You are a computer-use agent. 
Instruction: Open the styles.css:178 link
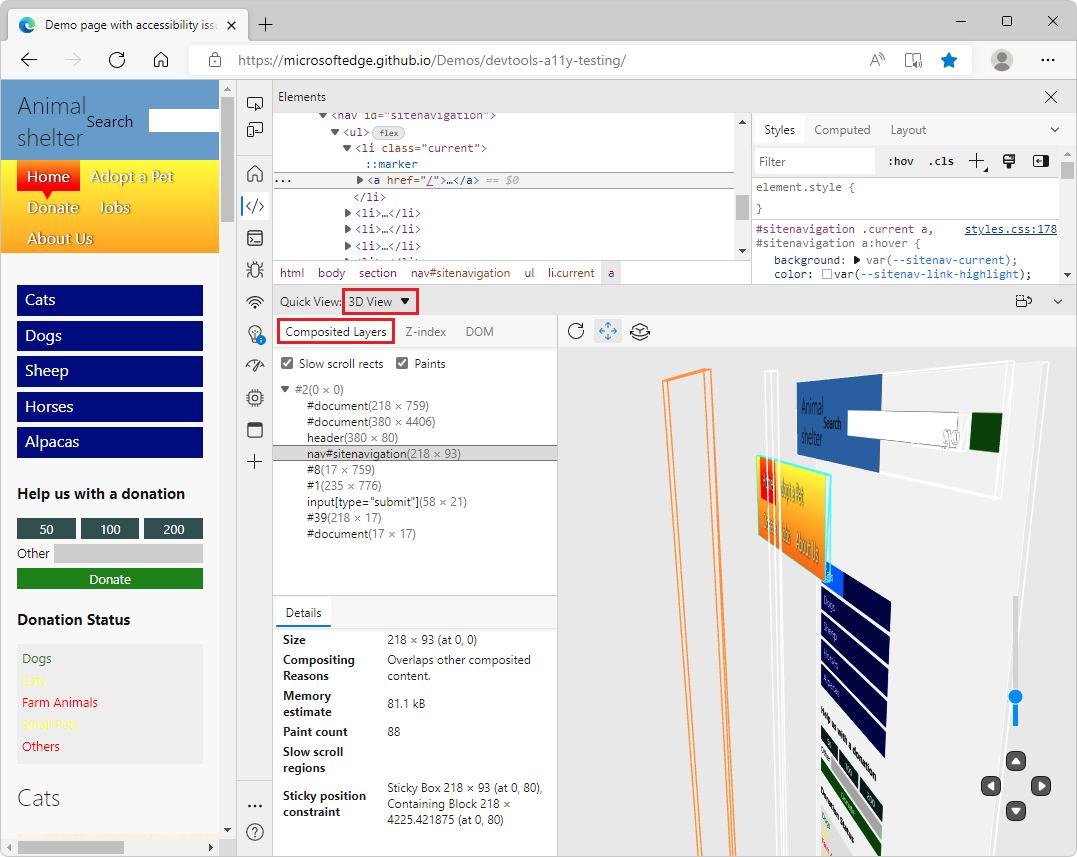1010,228
